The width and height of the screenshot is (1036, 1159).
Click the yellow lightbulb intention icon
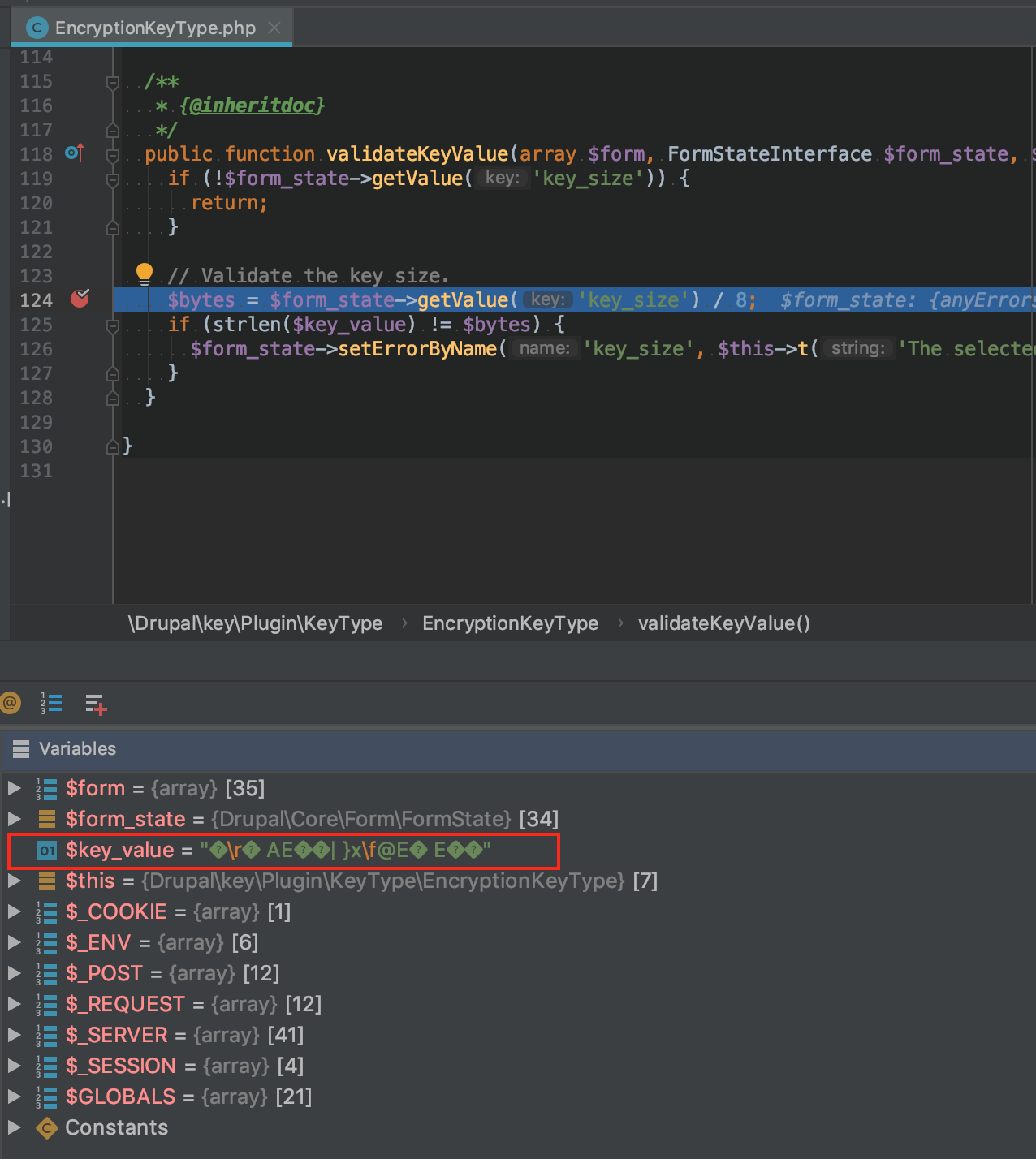point(144,274)
